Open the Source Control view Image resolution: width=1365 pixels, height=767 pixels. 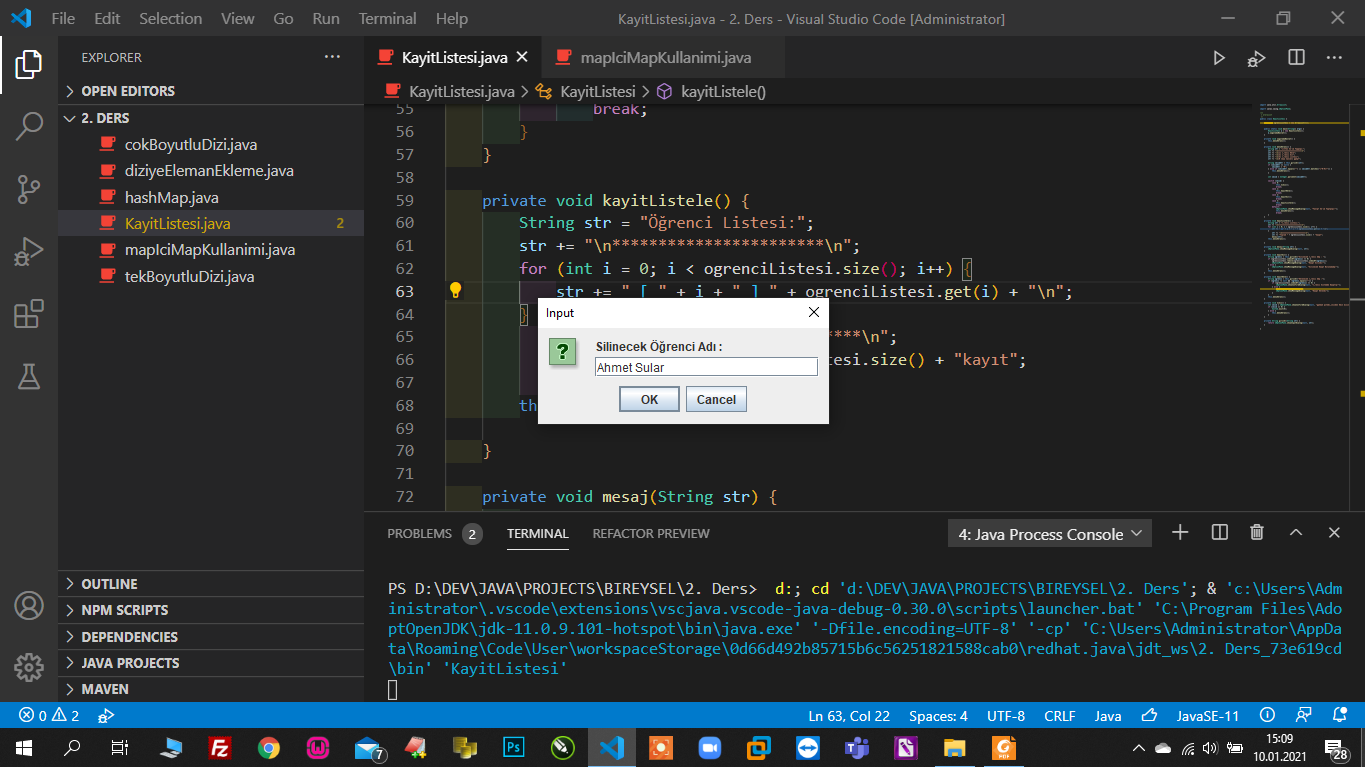click(x=29, y=188)
